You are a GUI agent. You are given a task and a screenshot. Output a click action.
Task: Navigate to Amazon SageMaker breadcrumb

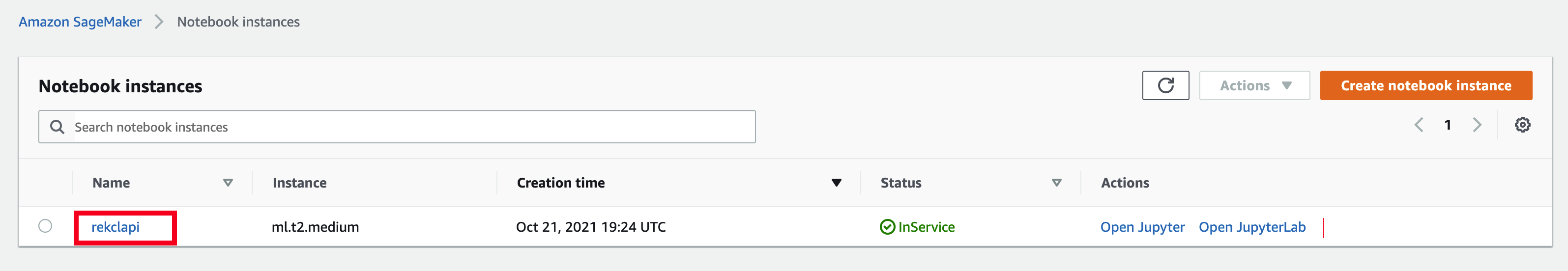pos(80,22)
